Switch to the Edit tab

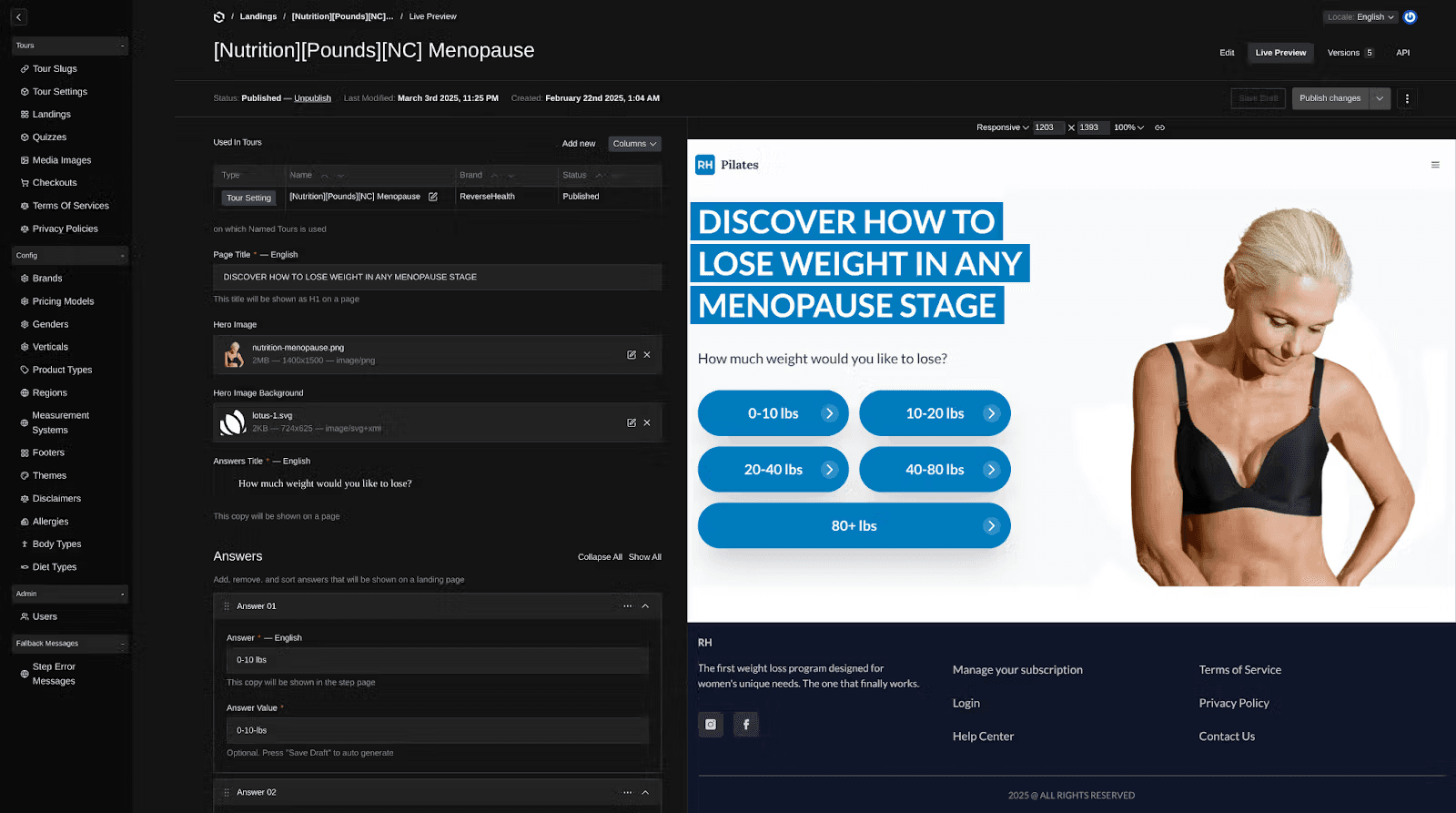1227,53
